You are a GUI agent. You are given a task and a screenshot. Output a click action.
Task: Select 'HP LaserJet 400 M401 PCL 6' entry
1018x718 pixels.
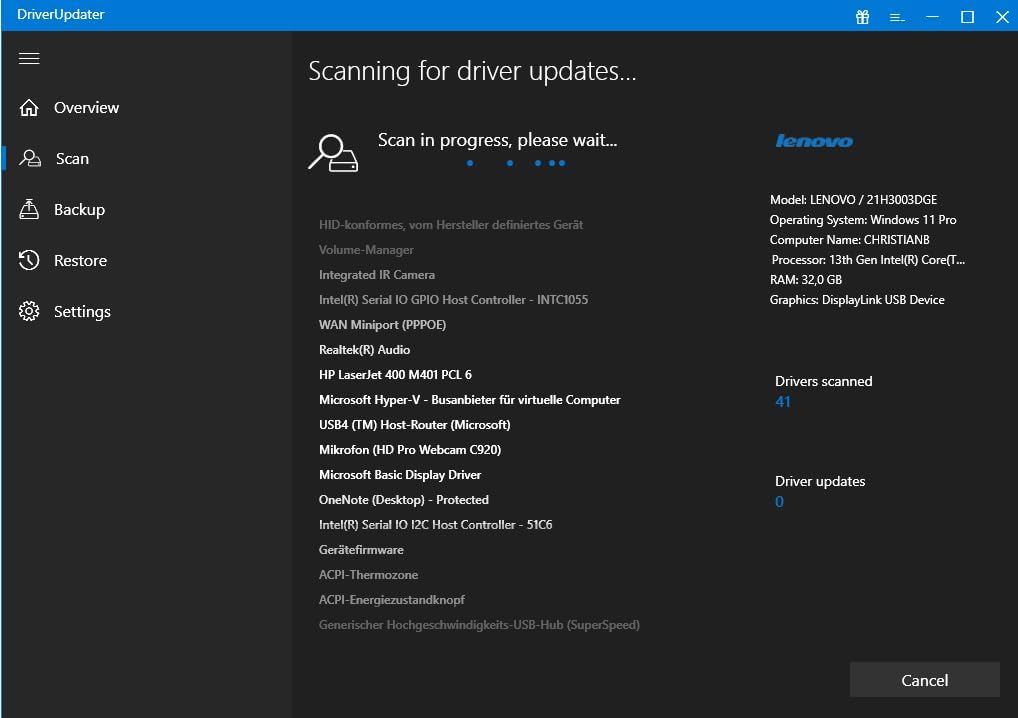[x=395, y=375]
